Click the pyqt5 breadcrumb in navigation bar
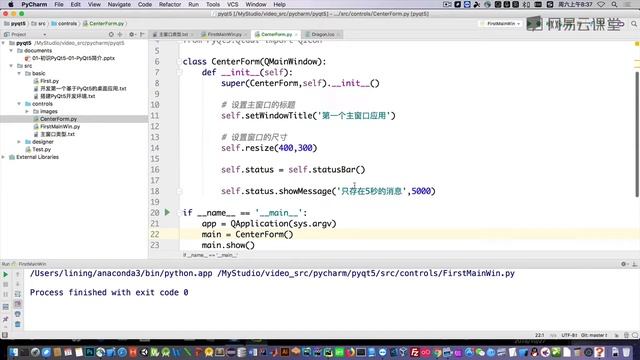 (15, 24)
